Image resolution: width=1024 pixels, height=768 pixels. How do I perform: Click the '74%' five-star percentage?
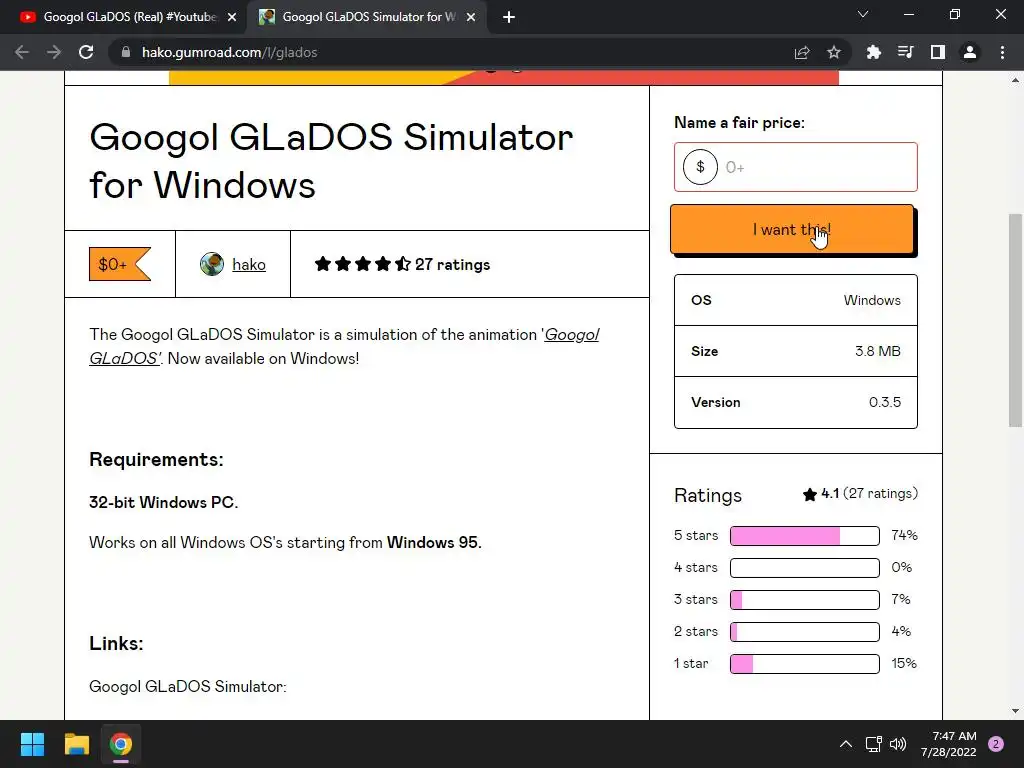[904, 536]
